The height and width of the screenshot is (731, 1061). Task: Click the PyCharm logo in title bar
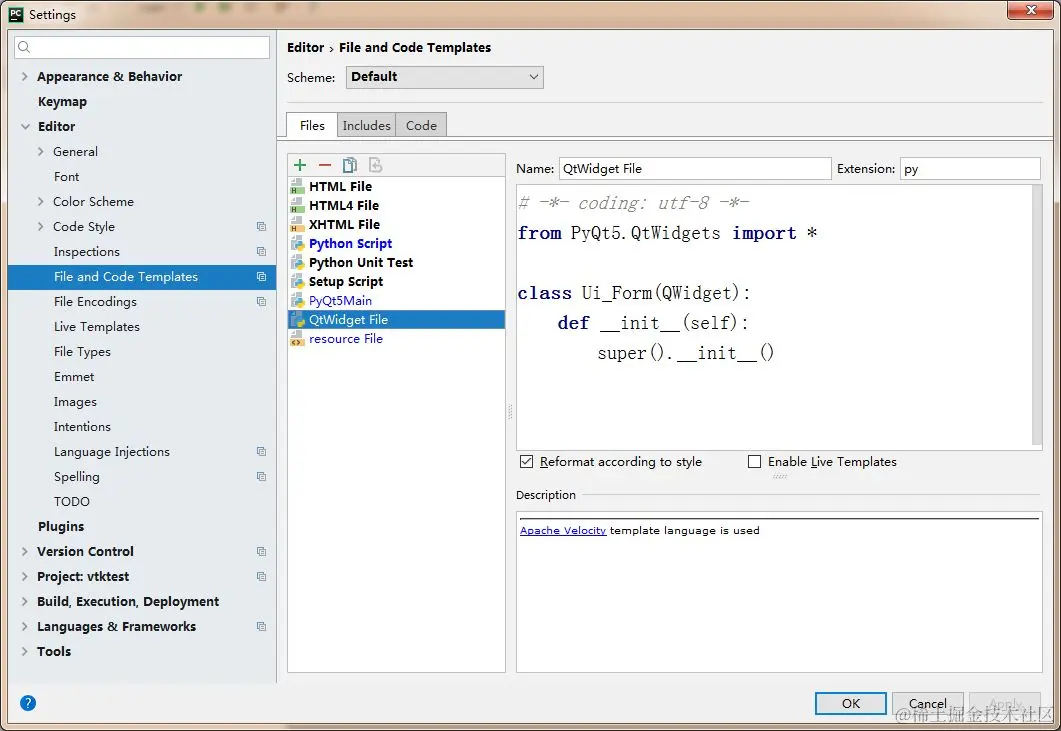16,14
